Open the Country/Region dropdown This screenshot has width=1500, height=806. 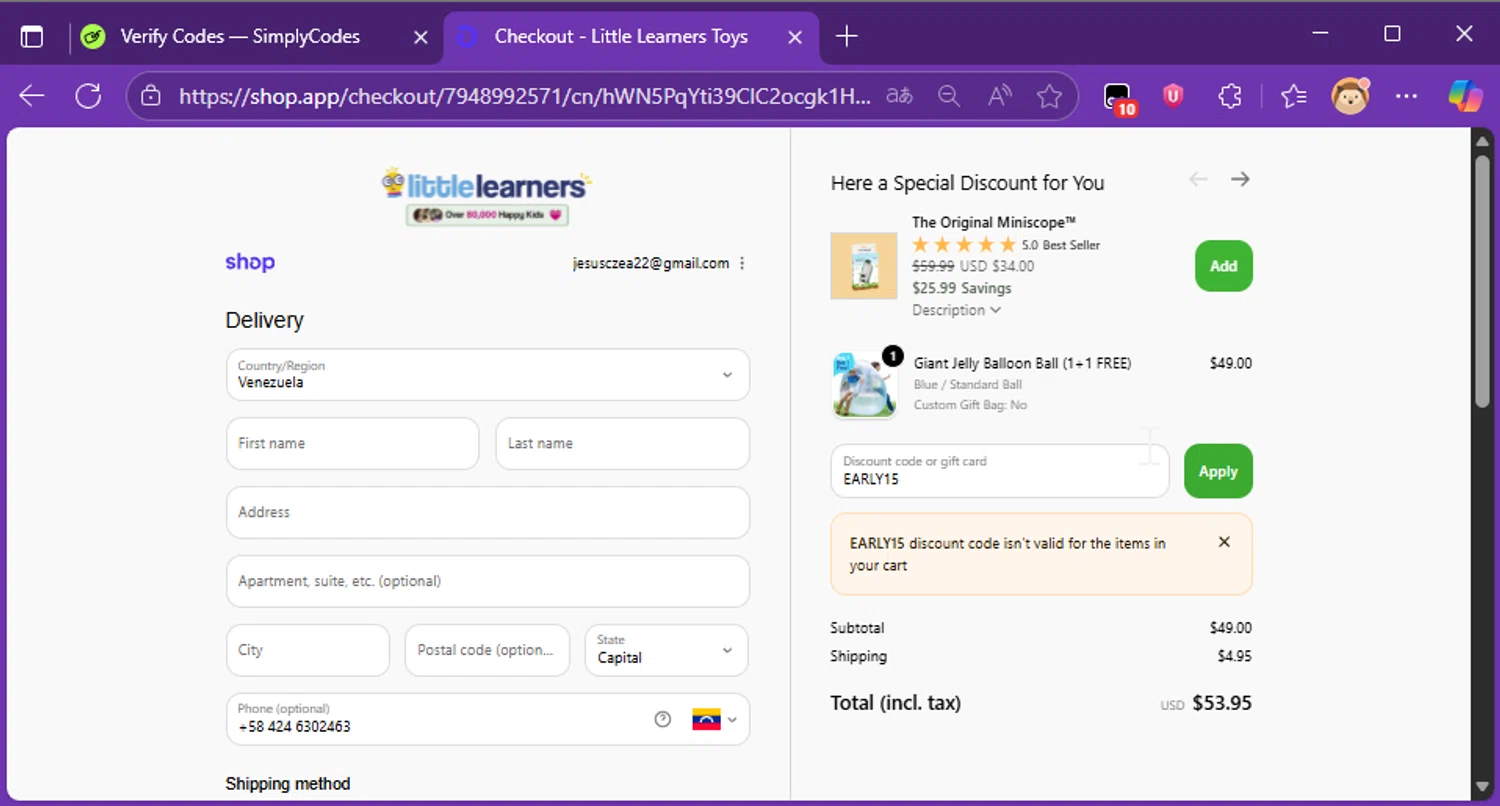pyautogui.click(x=488, y=374)
